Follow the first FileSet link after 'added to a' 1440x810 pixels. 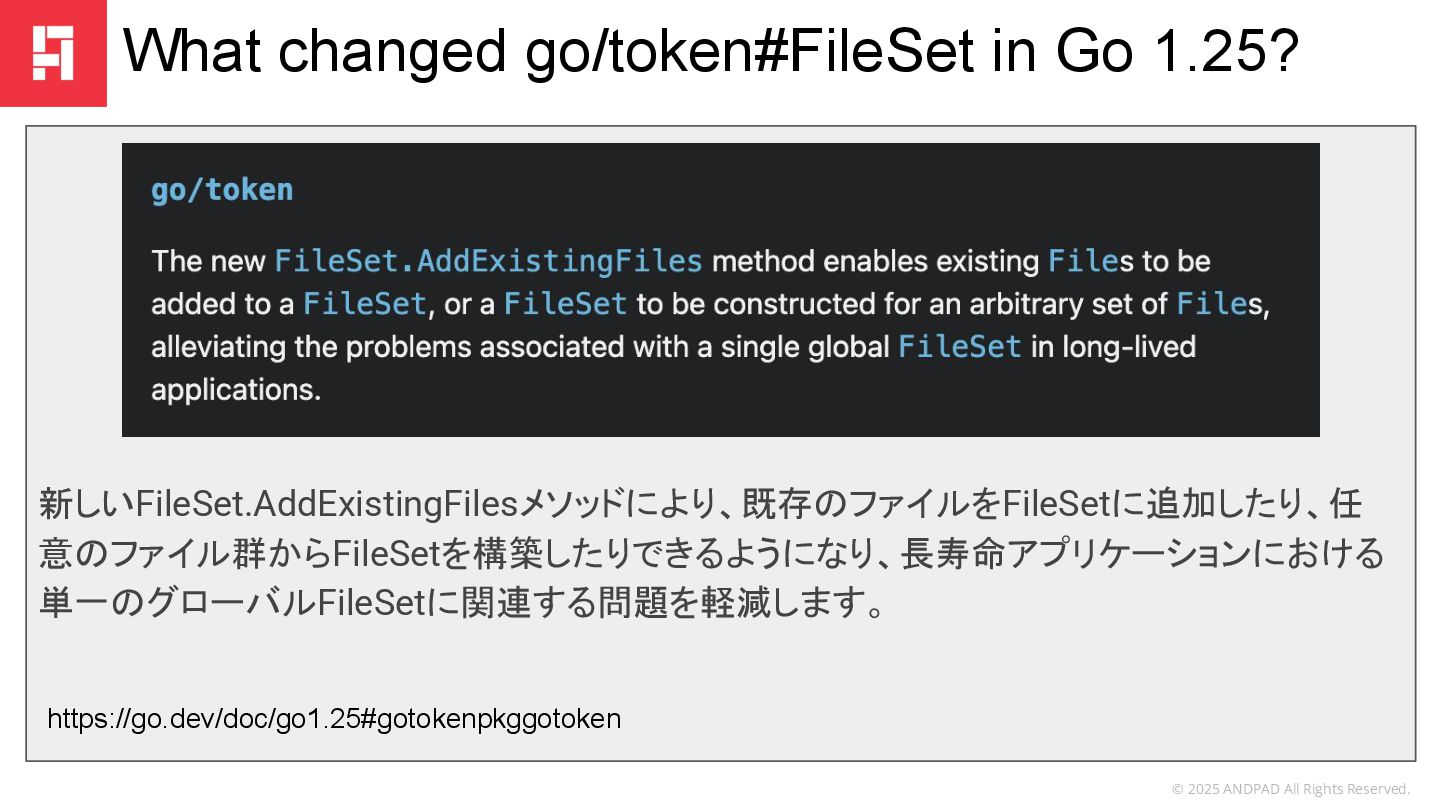365,304
